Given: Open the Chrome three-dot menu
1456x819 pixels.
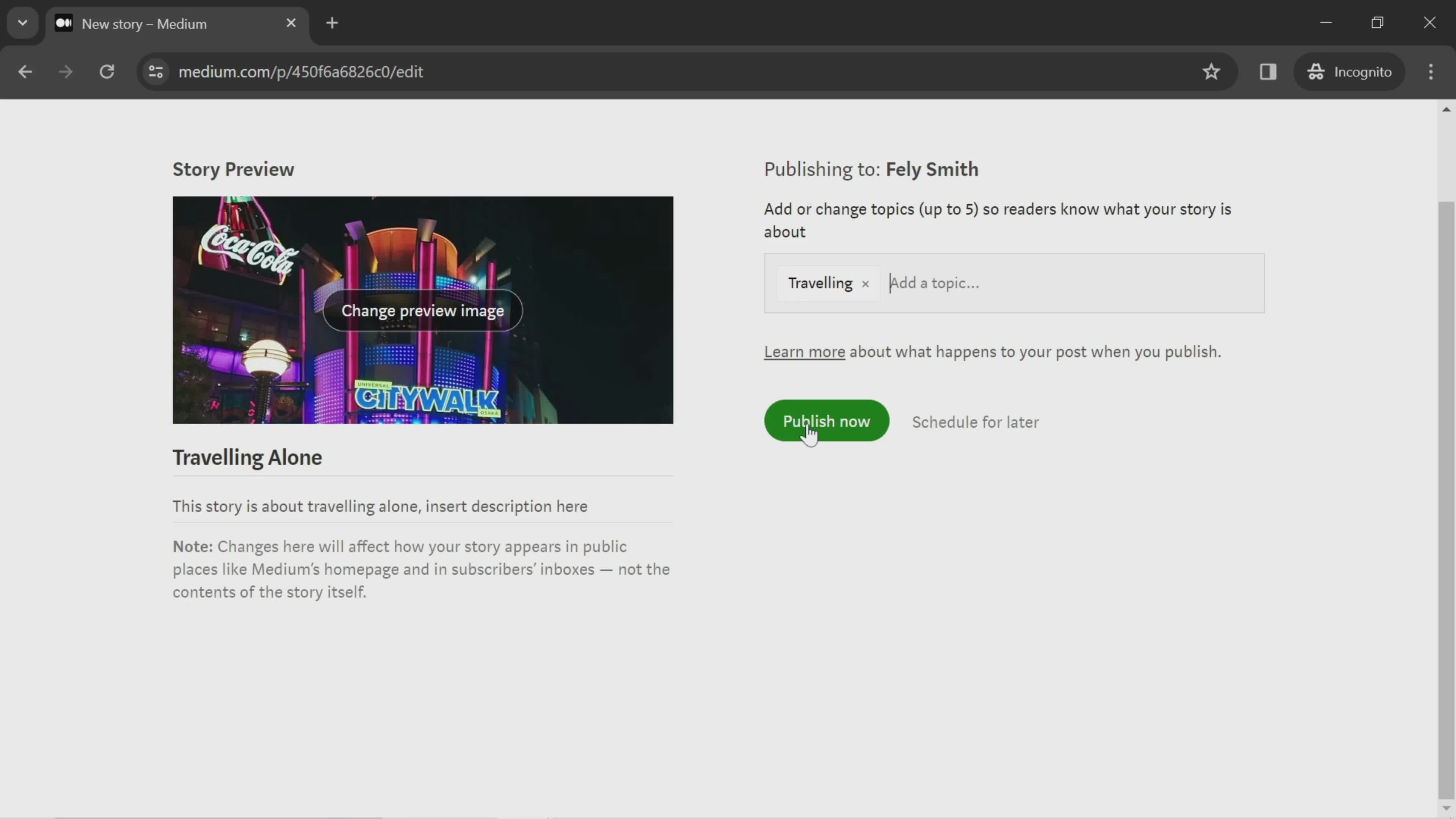Looking at the screenshot, I should pos(1431,72).
